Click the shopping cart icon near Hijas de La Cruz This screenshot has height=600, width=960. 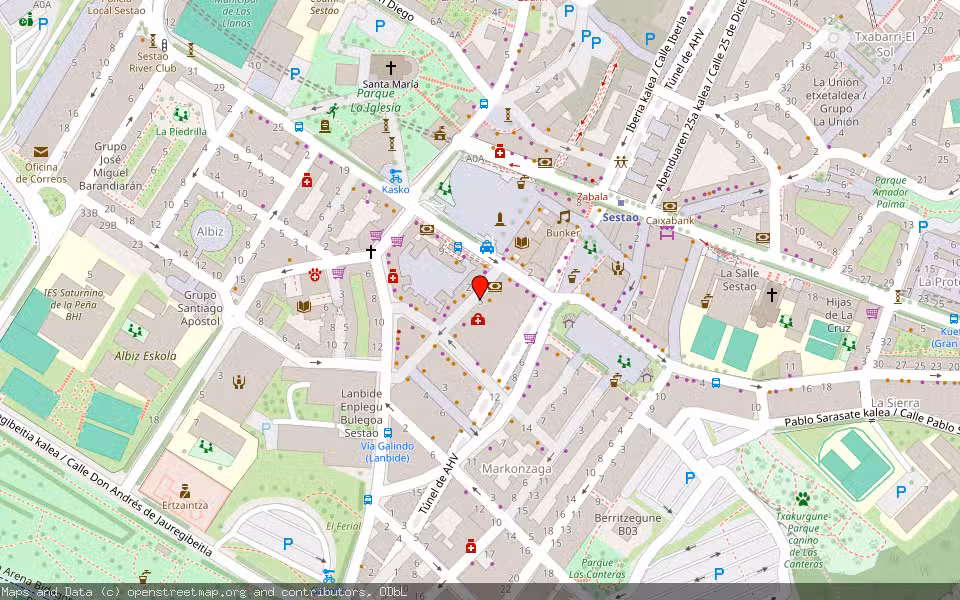coord(872,313)
